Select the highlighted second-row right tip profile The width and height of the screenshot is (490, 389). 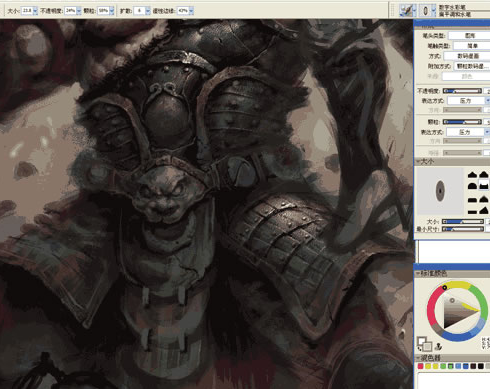[484, 186]
